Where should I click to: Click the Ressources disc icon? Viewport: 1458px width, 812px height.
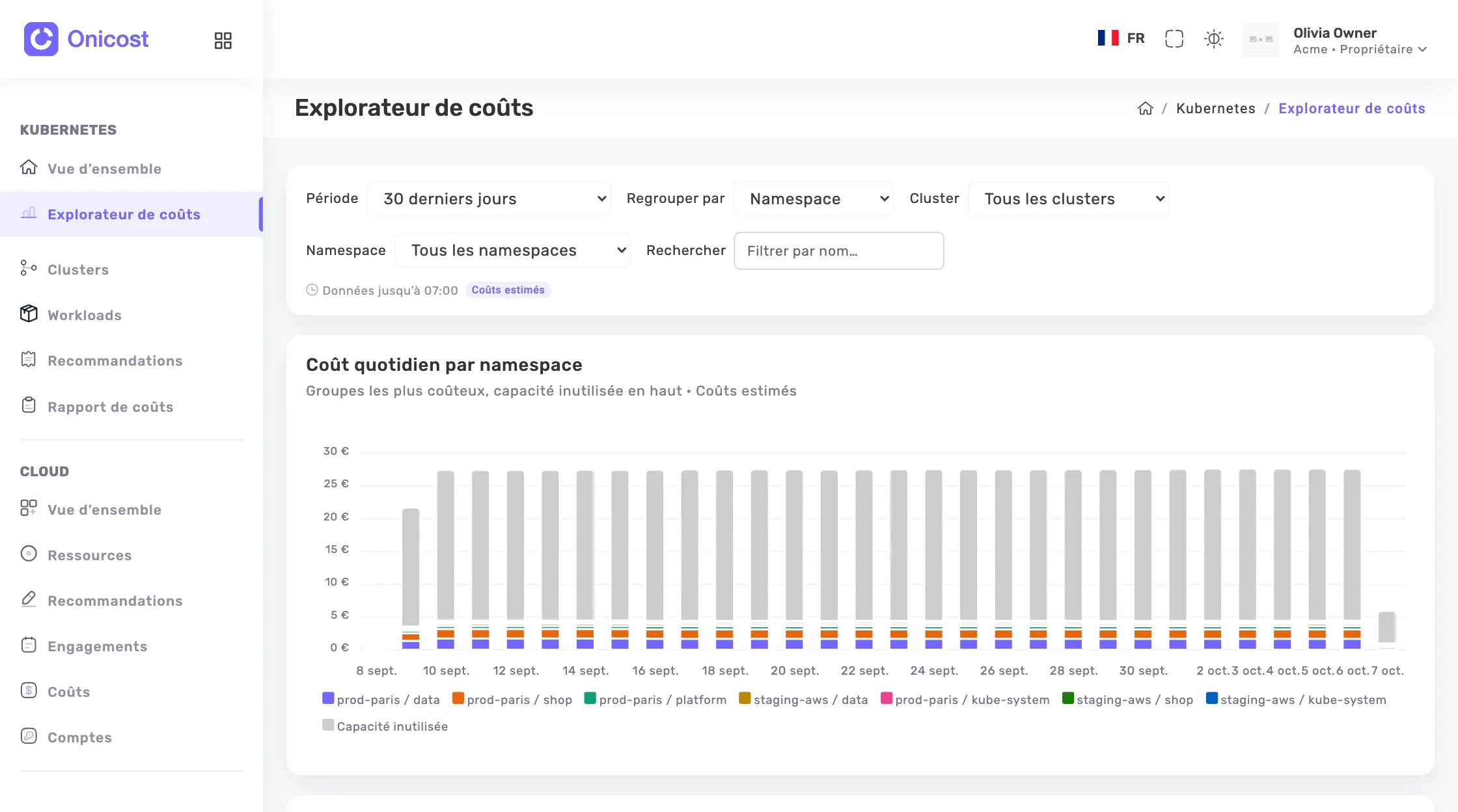pos(29,554)
